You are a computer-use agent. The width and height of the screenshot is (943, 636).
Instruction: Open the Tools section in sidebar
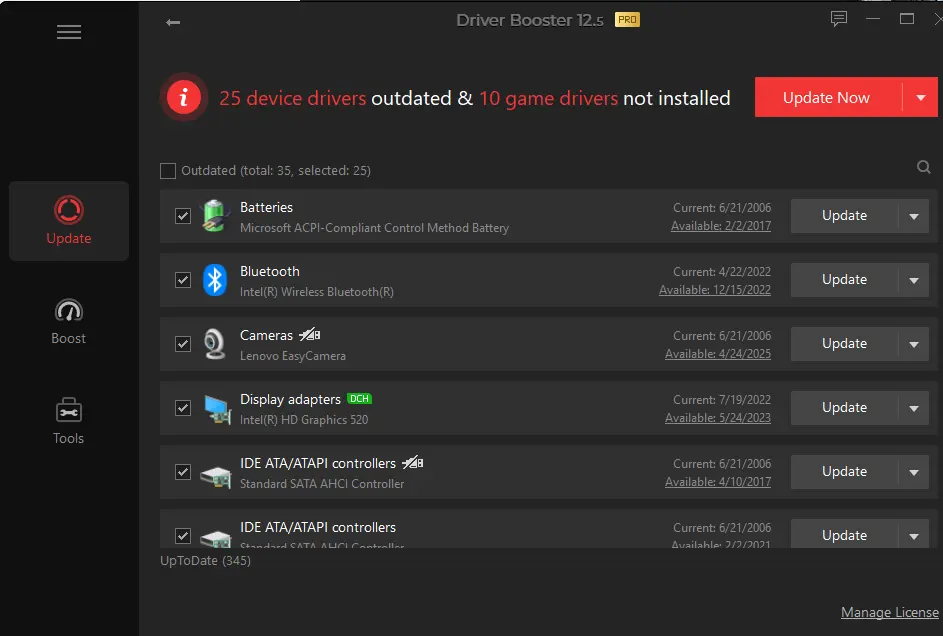[69, 421]
